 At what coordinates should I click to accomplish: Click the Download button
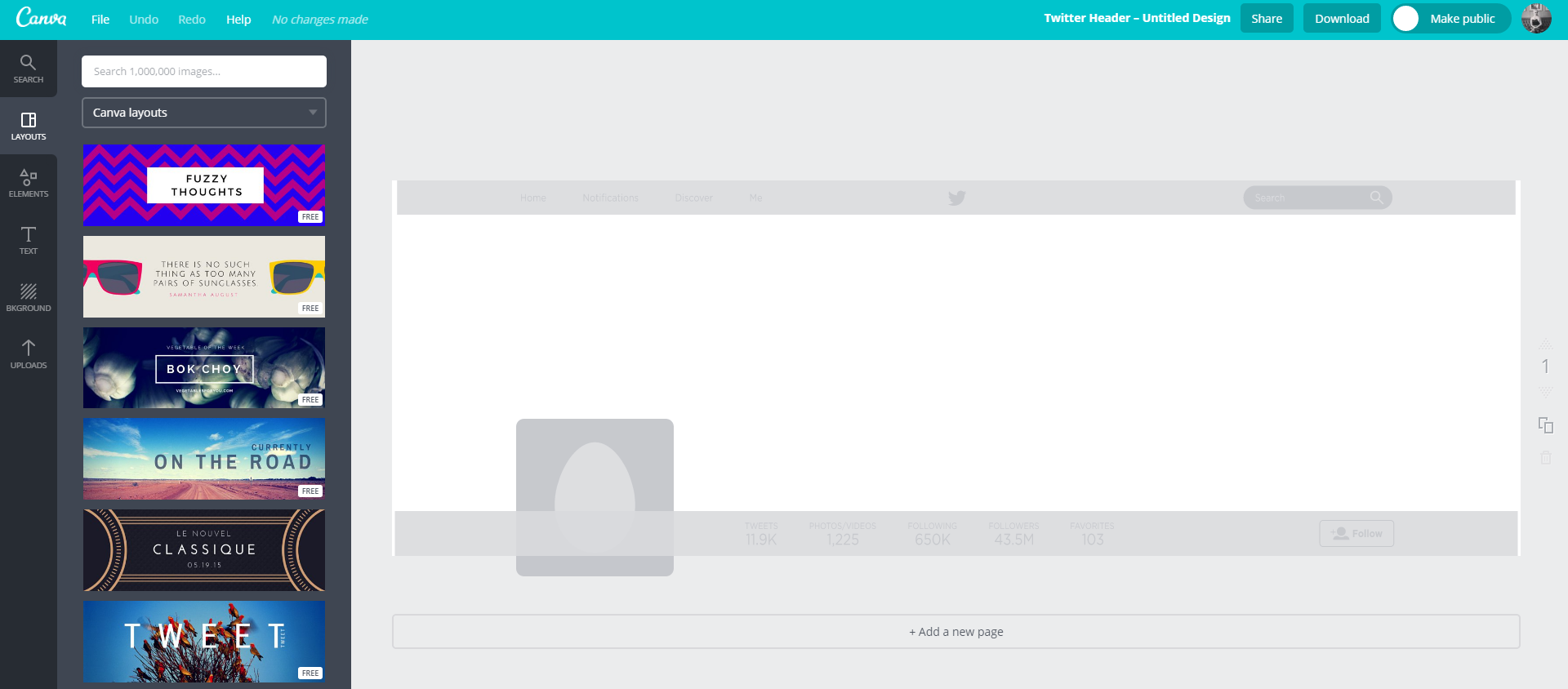[x=1342, y=18]
